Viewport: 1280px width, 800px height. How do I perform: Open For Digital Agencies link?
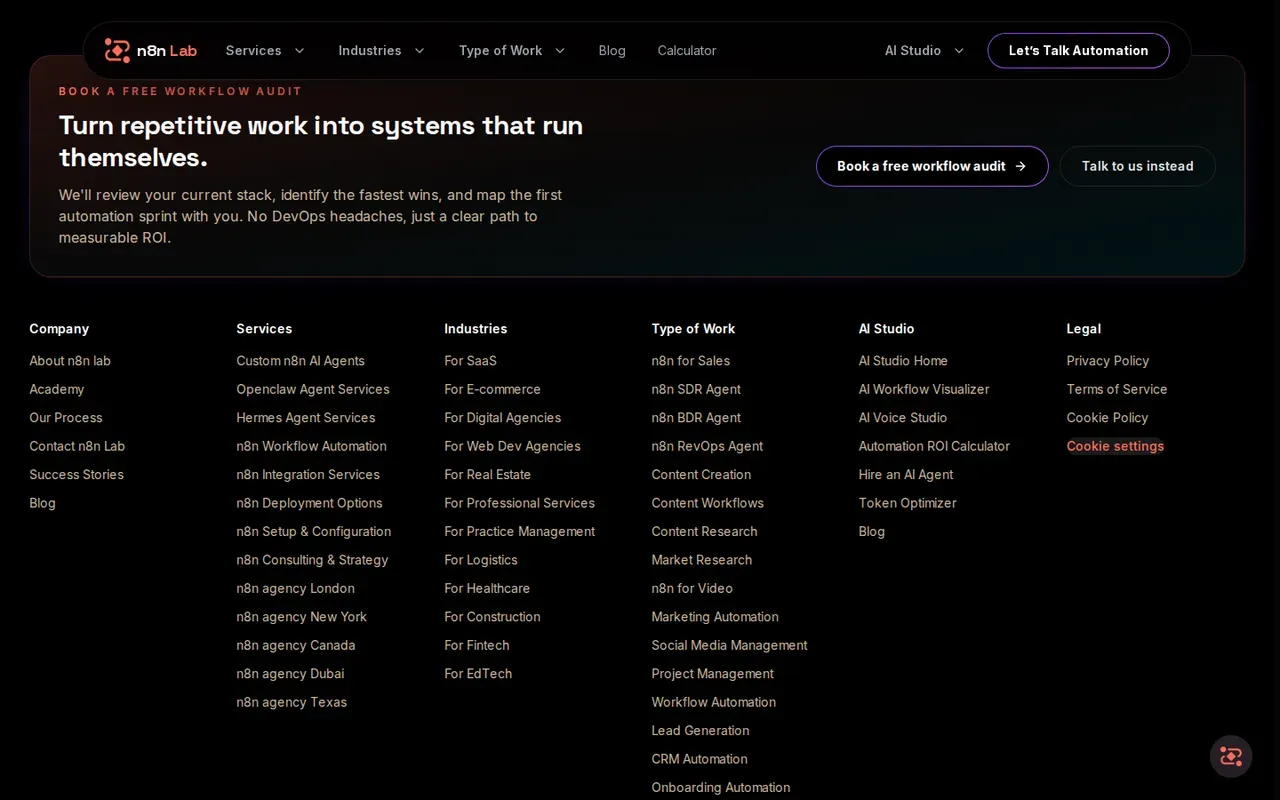click(502, 418)
